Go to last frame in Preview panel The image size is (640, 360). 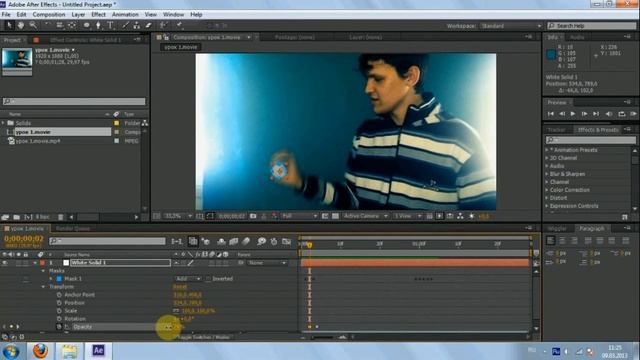pos(596,114)
